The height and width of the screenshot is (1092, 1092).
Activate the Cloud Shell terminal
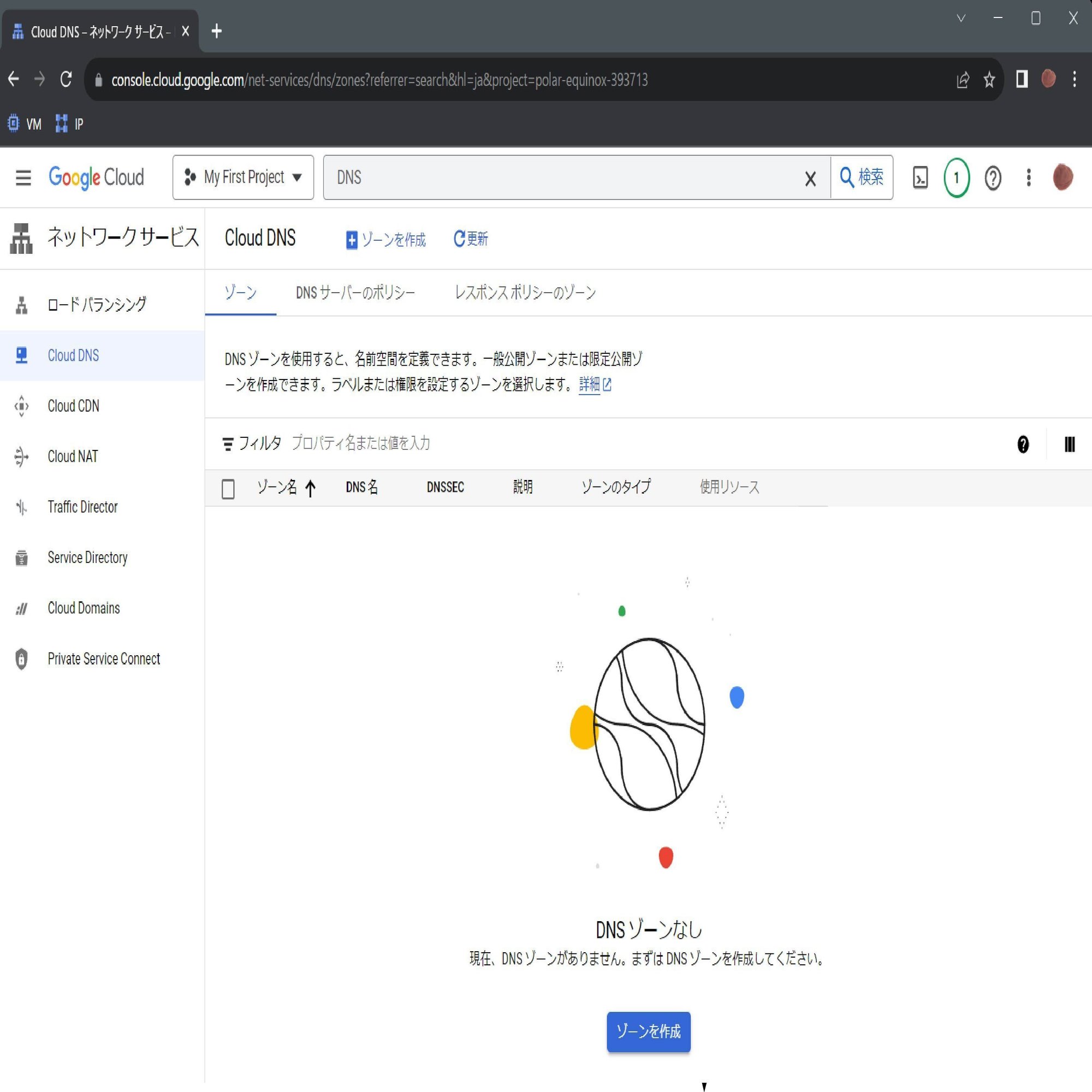pyautogui.click(x=920, y=177)
